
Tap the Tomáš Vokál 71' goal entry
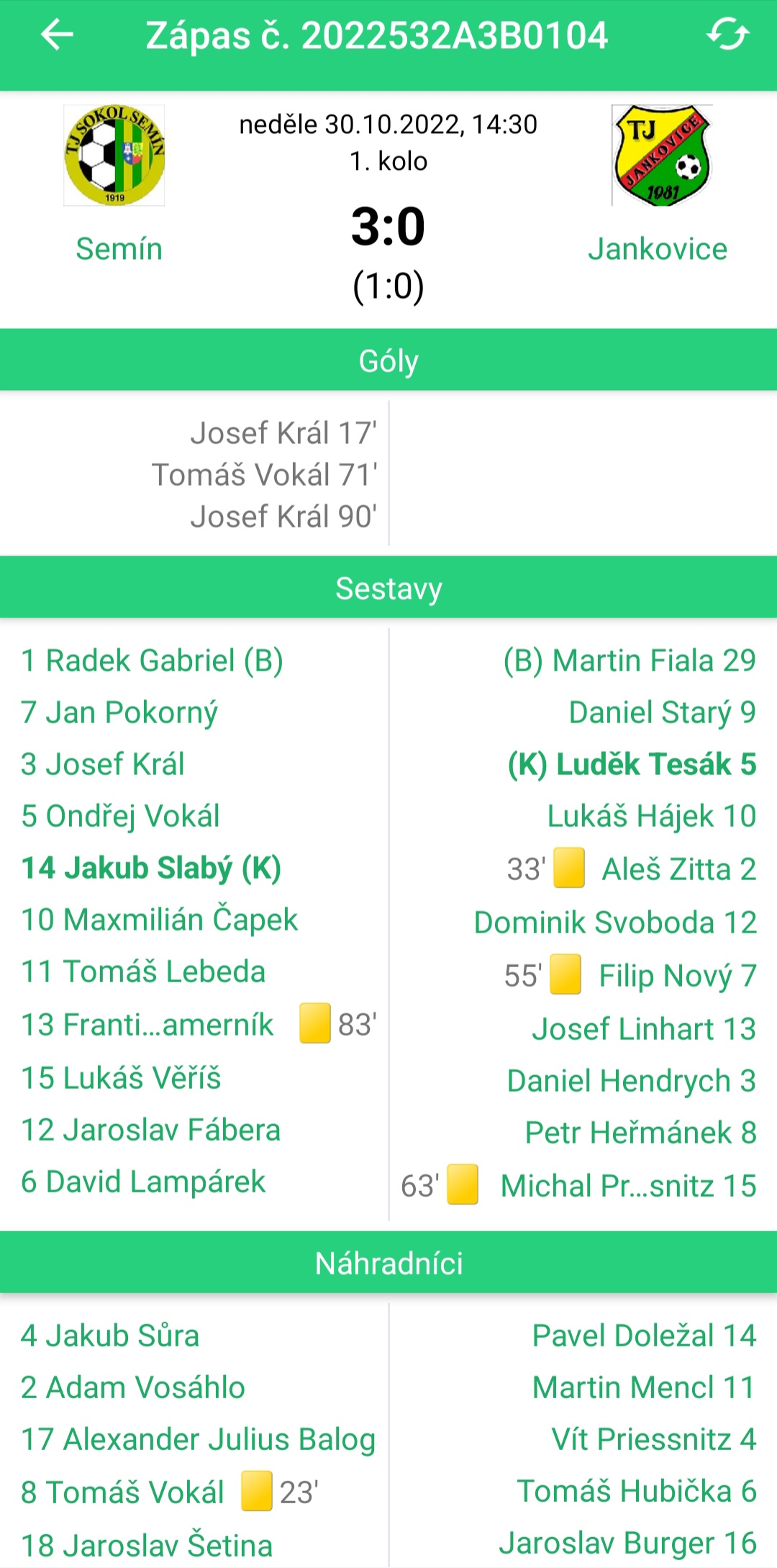click(265, 475)
